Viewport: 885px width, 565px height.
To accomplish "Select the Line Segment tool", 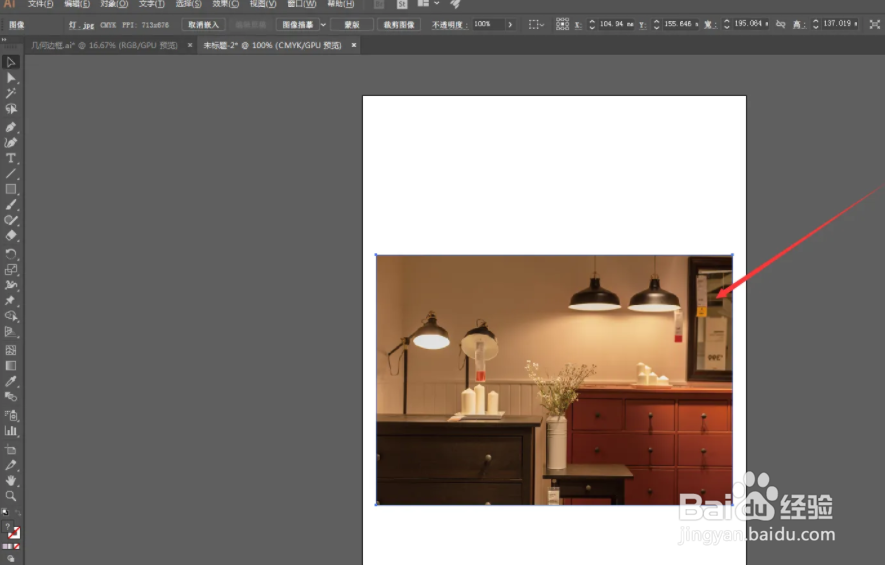I will click(x=11, y=174).
